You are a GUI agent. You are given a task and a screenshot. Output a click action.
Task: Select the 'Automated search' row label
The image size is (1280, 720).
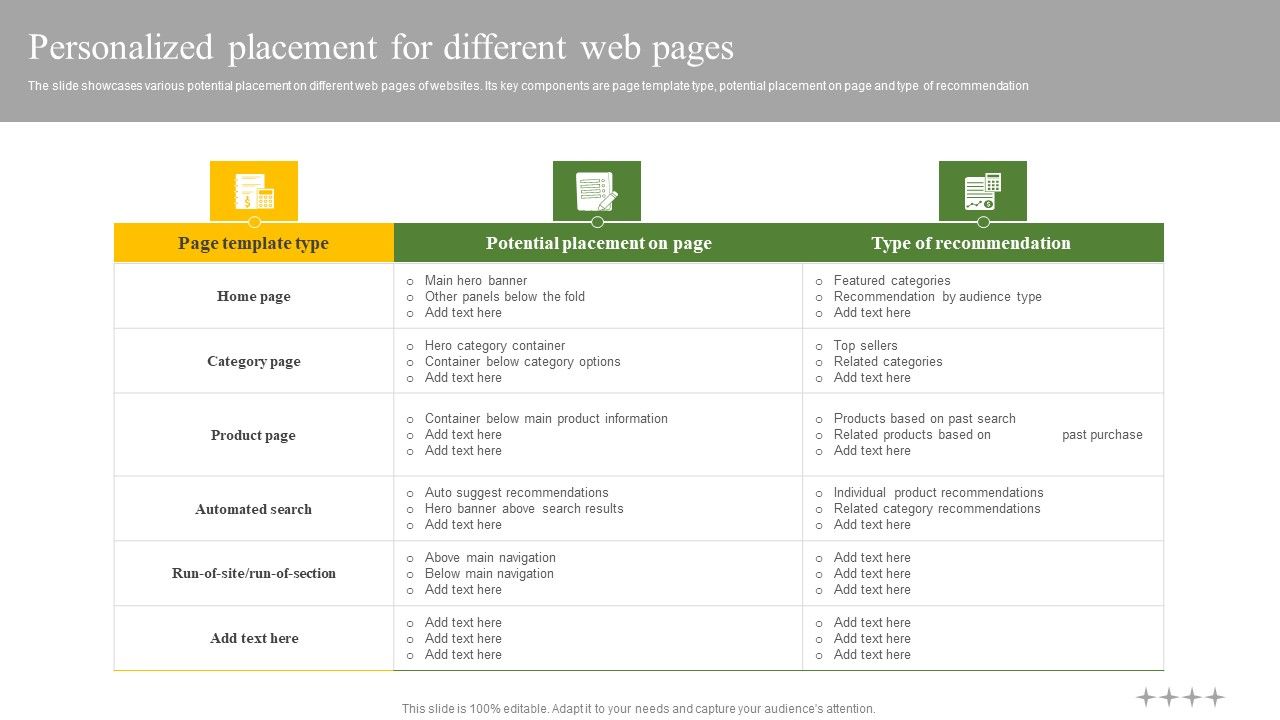(254, 509)
